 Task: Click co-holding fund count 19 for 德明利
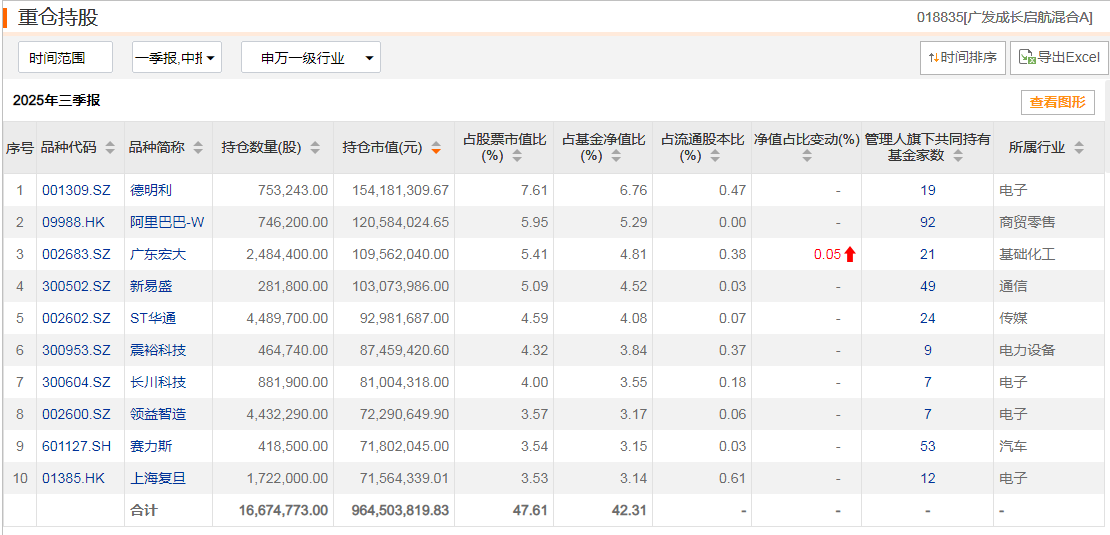tap(927, 190)
